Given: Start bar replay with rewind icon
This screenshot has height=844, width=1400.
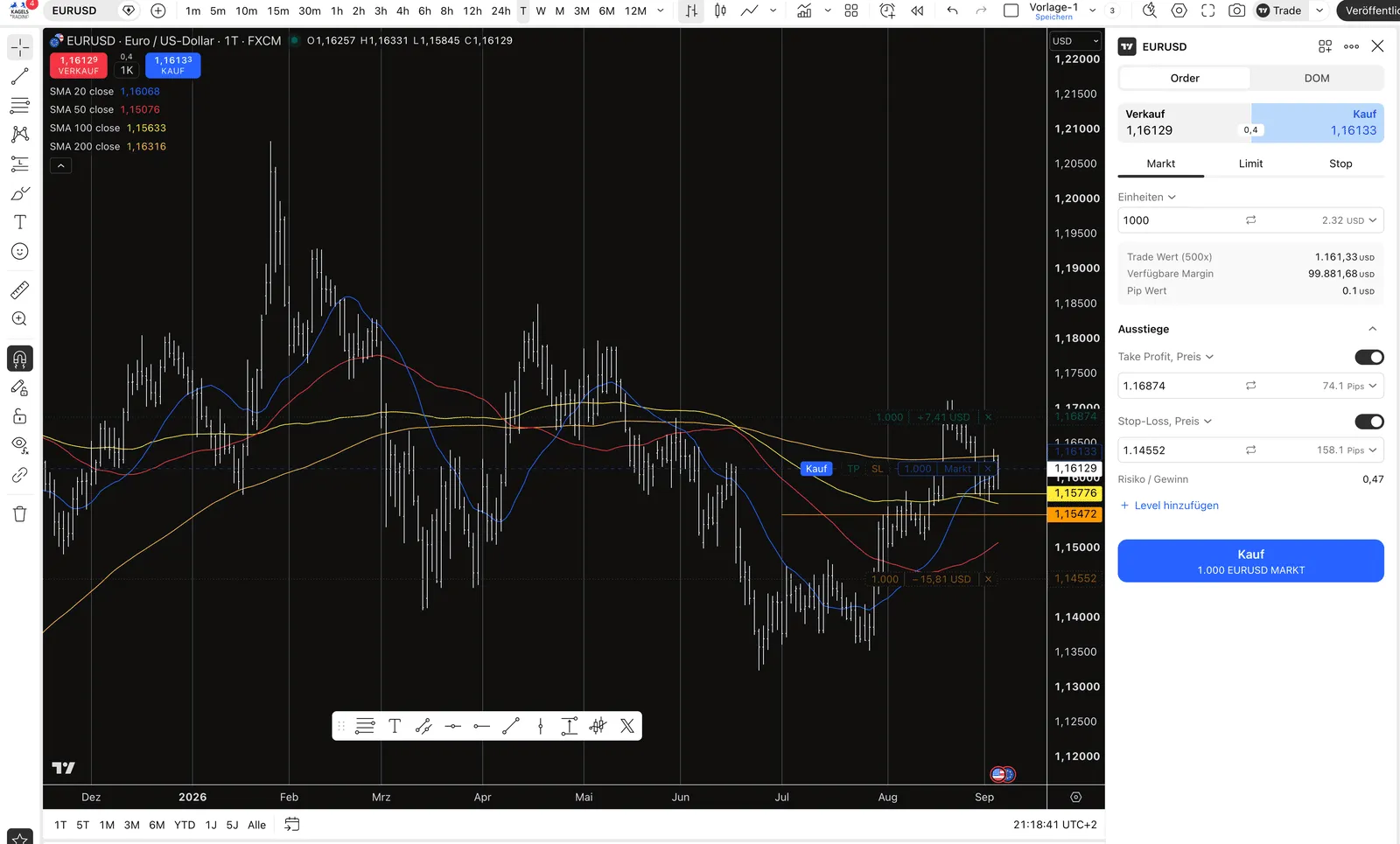Looking at the screenshot, I should [x=917, y=10].
